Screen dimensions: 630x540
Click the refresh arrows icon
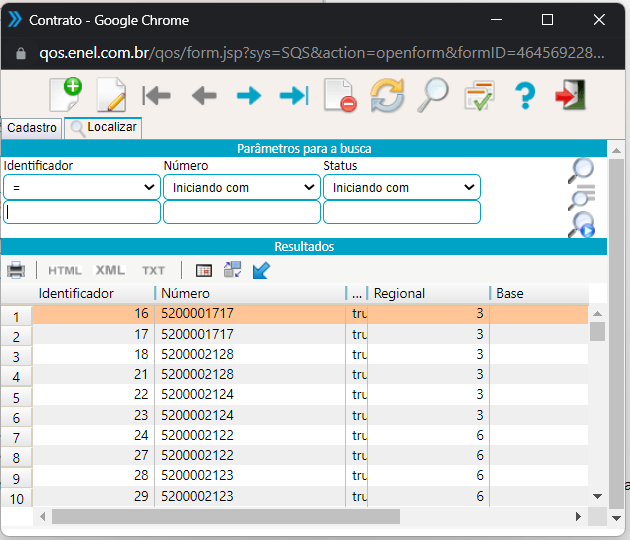point(387,96)
